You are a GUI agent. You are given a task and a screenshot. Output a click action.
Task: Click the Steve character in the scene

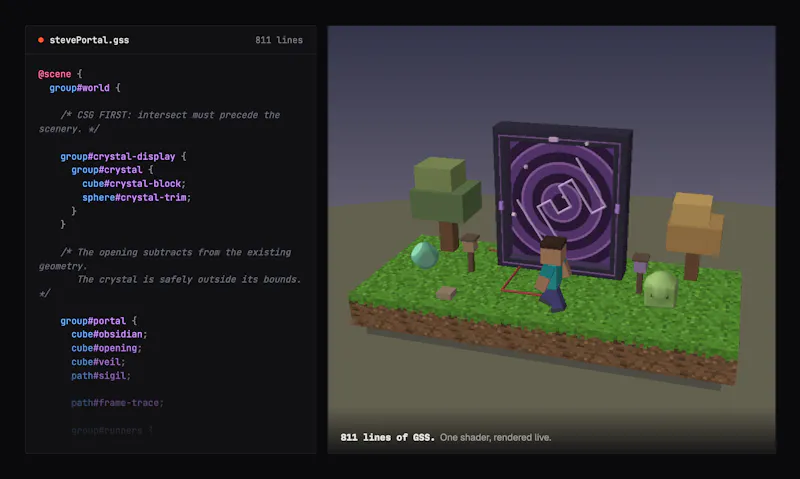click(553, 273)
